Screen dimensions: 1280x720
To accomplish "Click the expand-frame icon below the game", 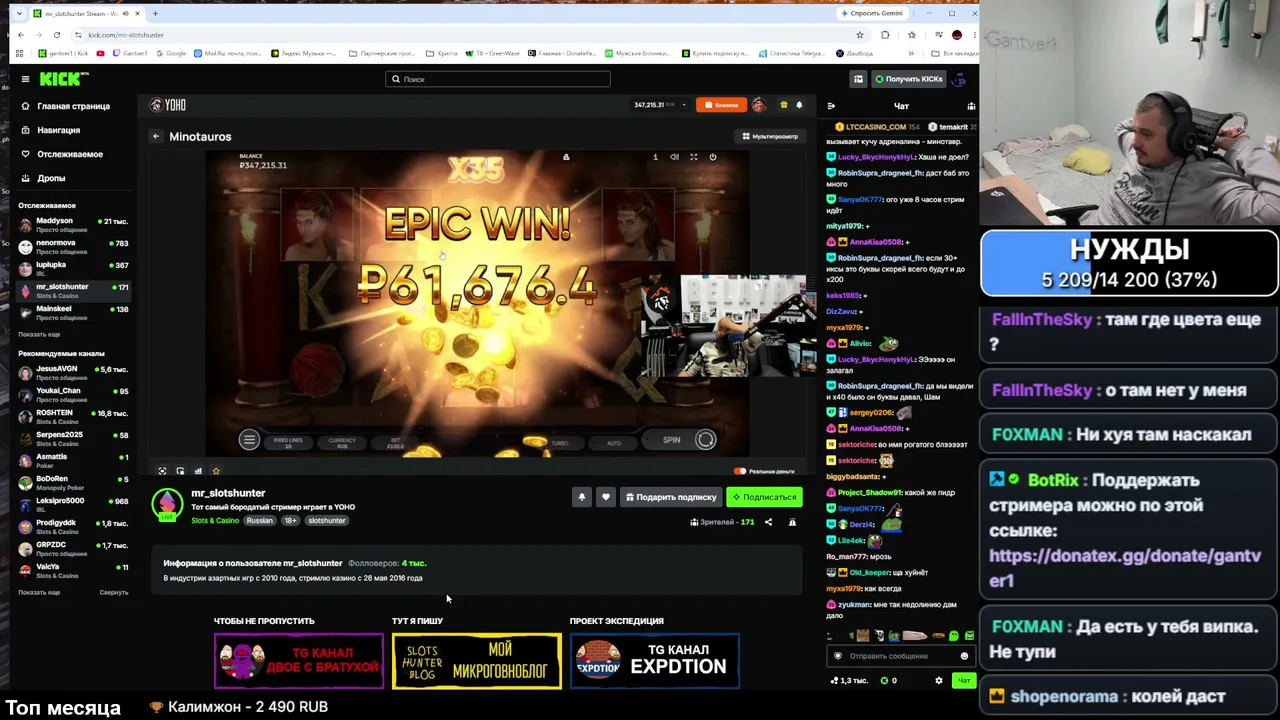I will coord(162,471).
